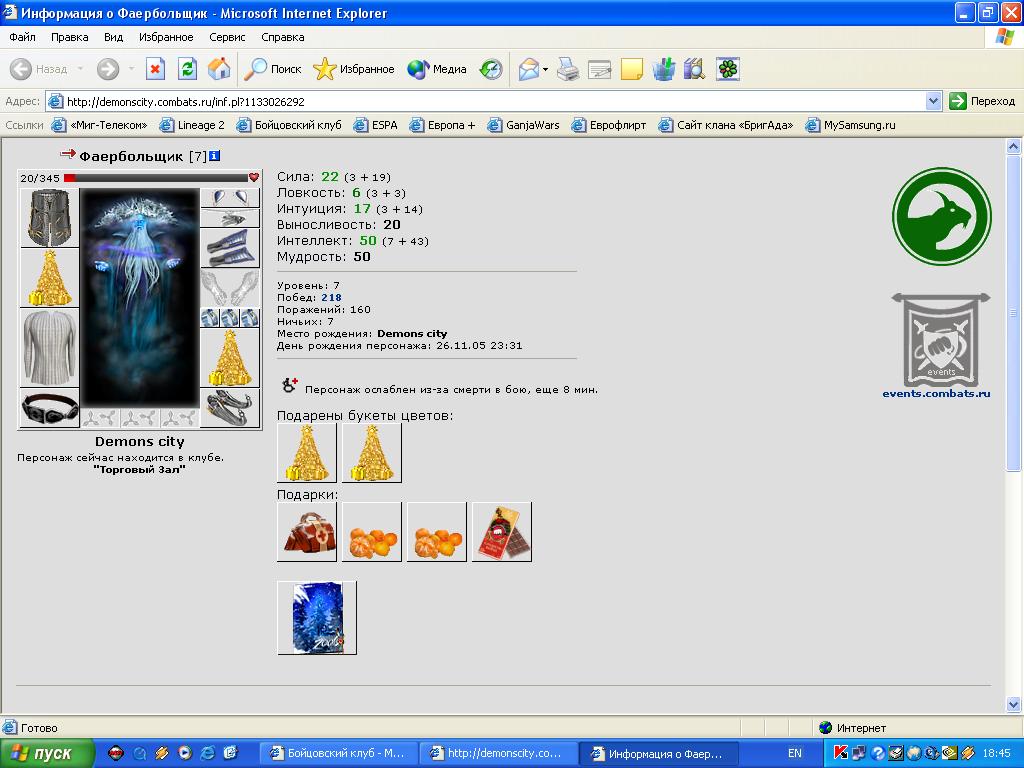1024x768 pixels.
Task: Open the Еврофлирт bookmark link
Action: (609, 125)
